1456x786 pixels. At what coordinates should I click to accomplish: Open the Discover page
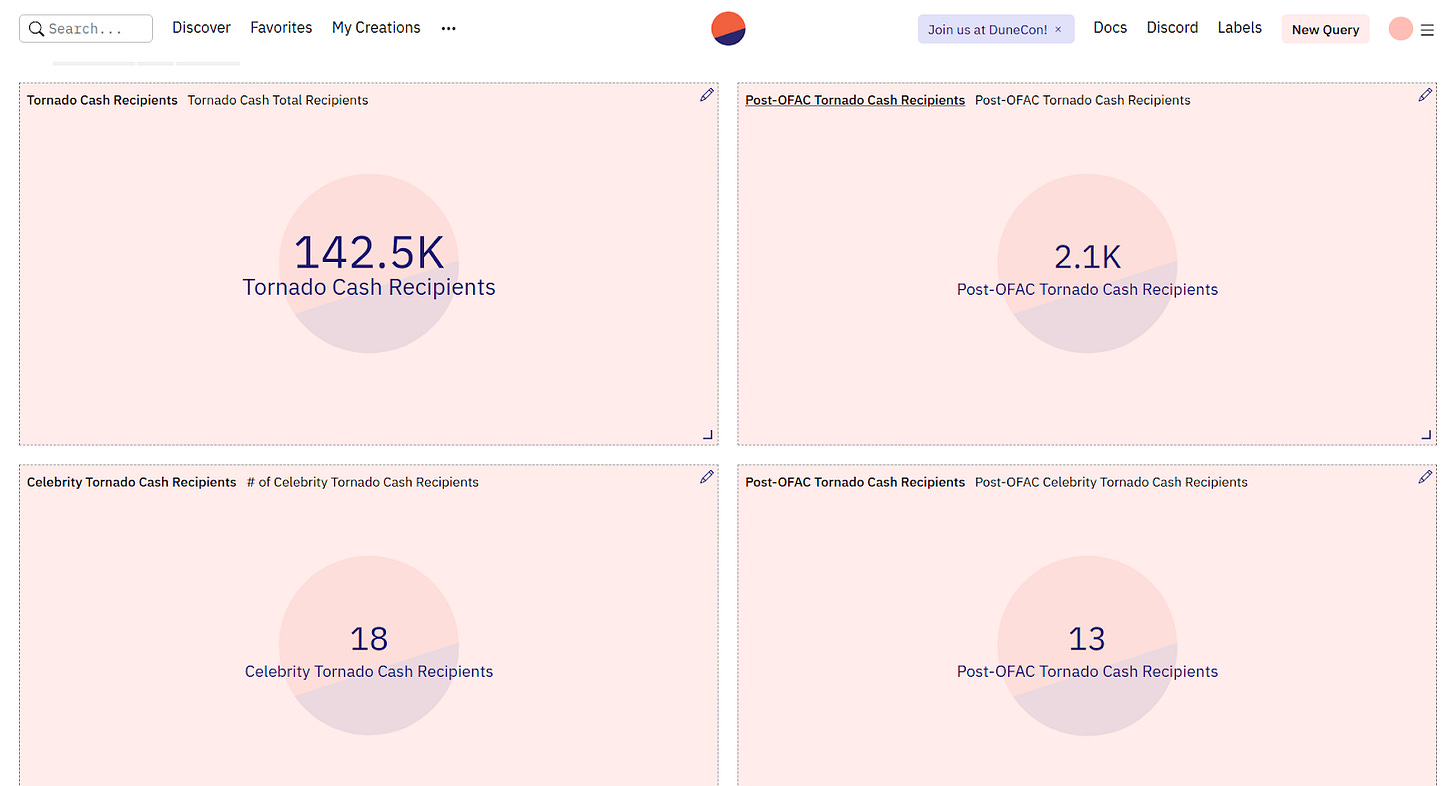pyautogui.click(x=201, y=28)
